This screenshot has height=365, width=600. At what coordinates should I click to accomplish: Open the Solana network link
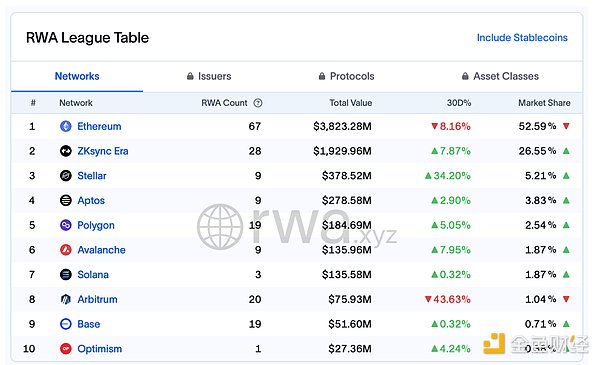pyautogui.click(x=93, y=275)
